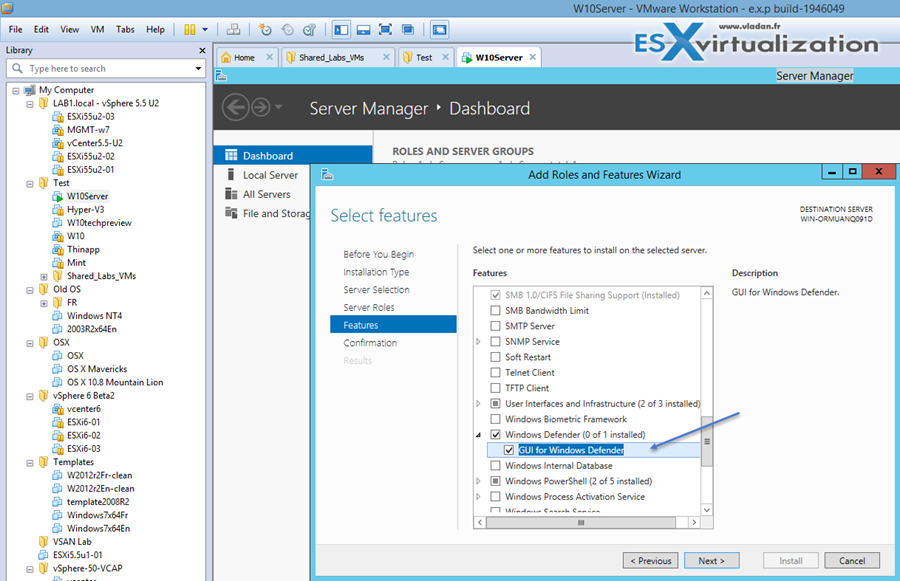Select W10techpreview VM in Library
900x581 pixels.
[x=99, y=223]
